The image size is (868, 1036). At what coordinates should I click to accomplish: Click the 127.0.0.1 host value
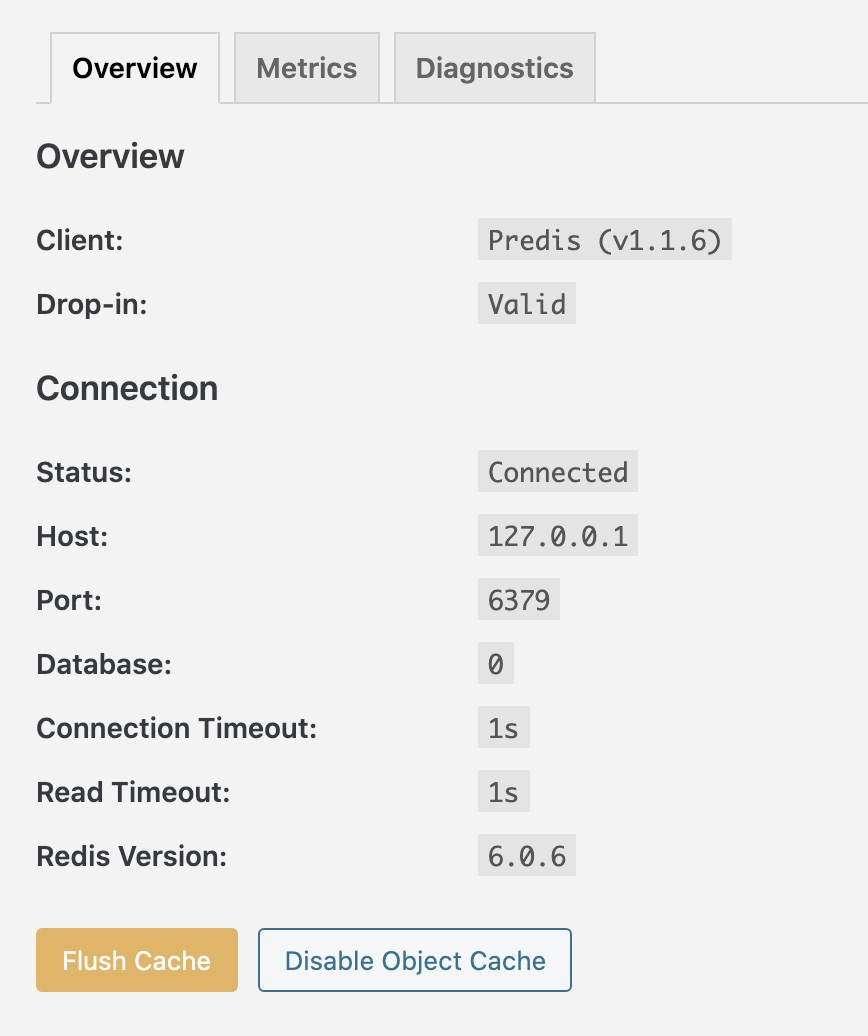click(558, 535)
